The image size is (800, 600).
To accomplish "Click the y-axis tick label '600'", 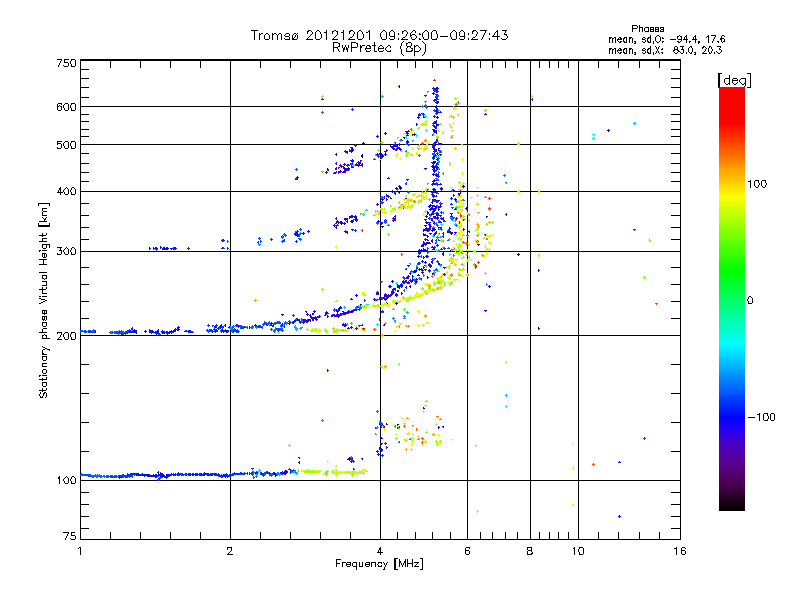I will point(66,107).
